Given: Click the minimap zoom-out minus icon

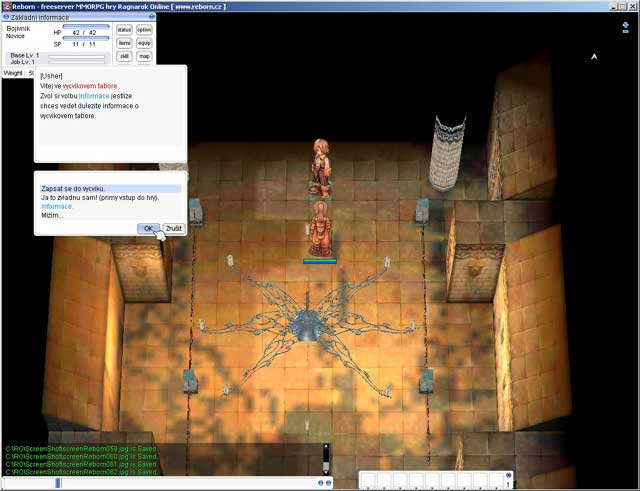Looking at the screenshot, I should (x=625, y=32).
